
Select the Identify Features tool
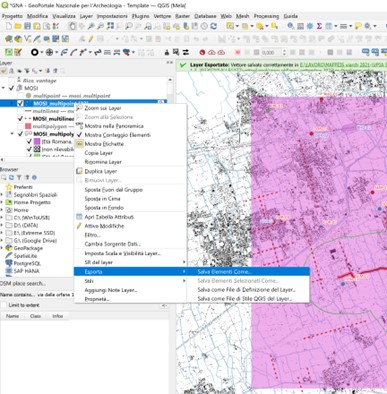click(291, 26)
